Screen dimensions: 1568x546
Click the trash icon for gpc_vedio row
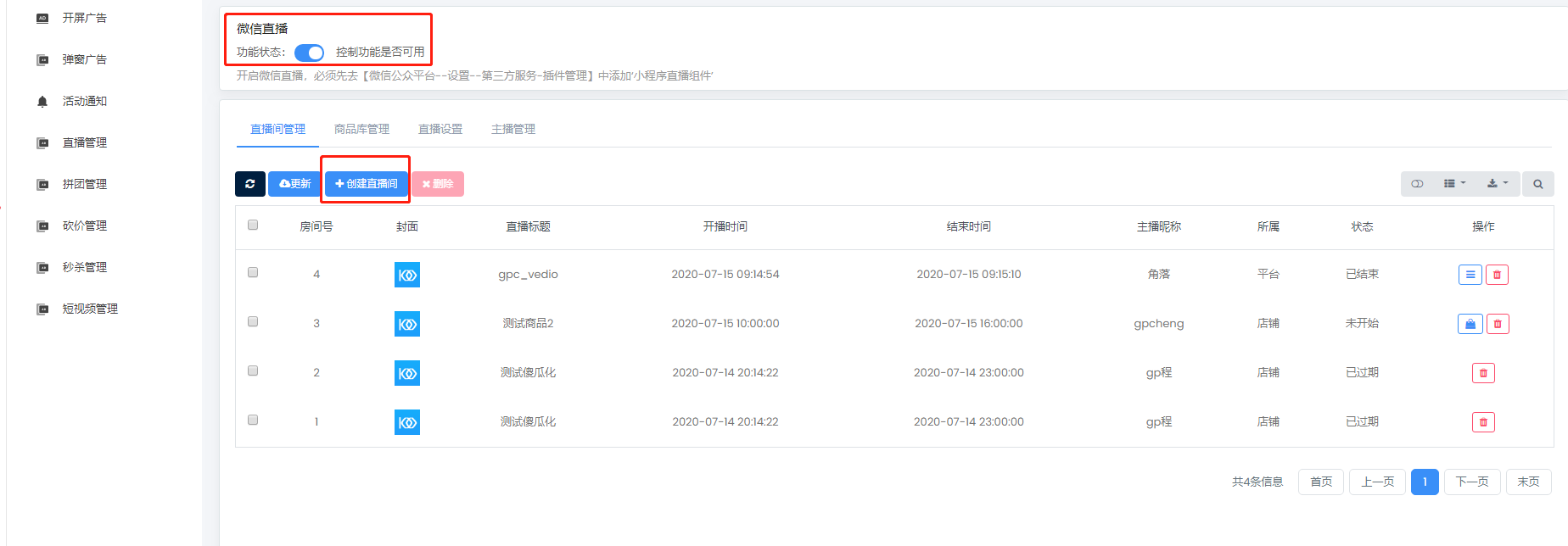pos(1497,275)
